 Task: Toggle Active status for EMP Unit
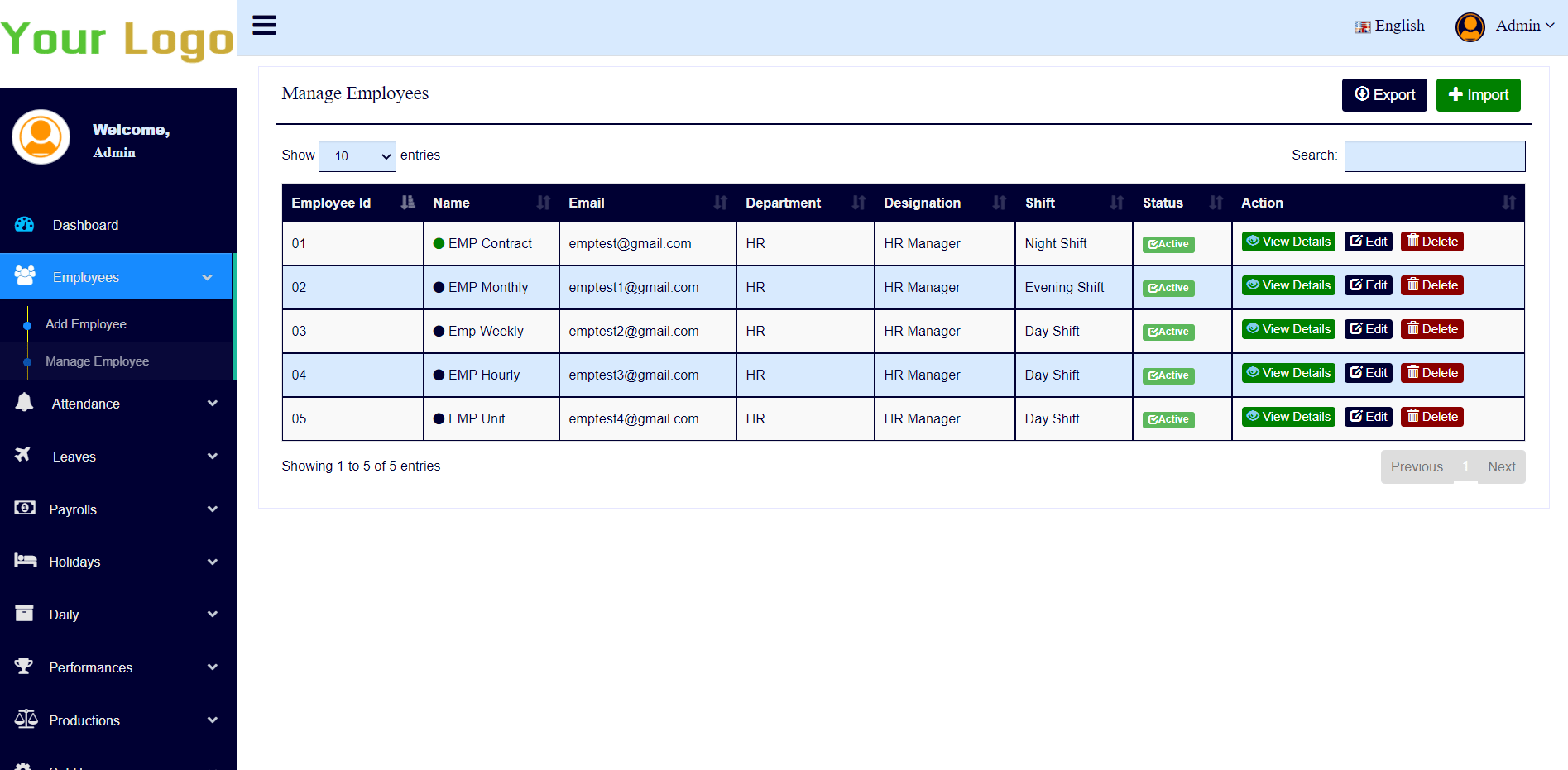[1168, 419]
